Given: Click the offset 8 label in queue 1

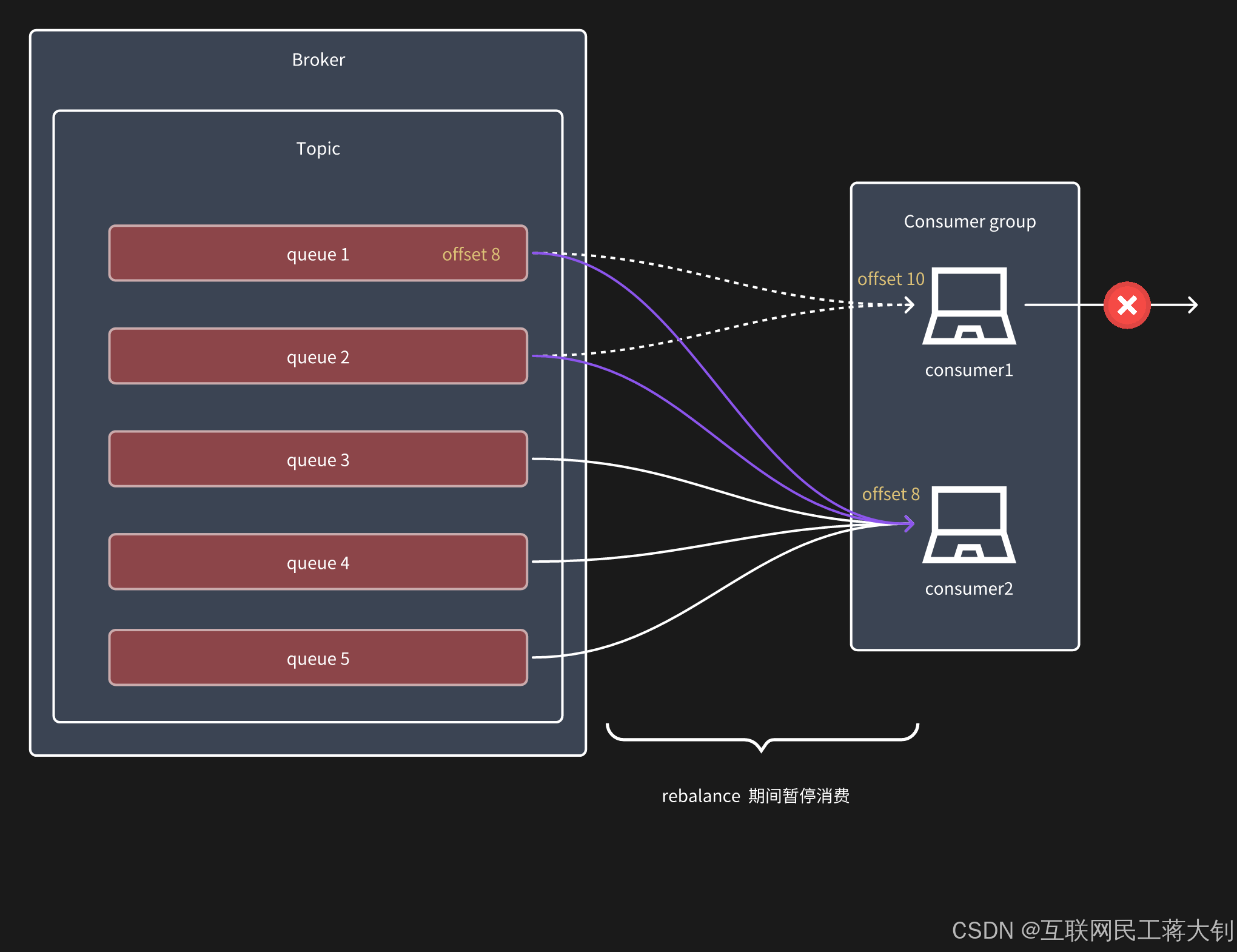Looking at the screenshot, I should pos(471,254).
